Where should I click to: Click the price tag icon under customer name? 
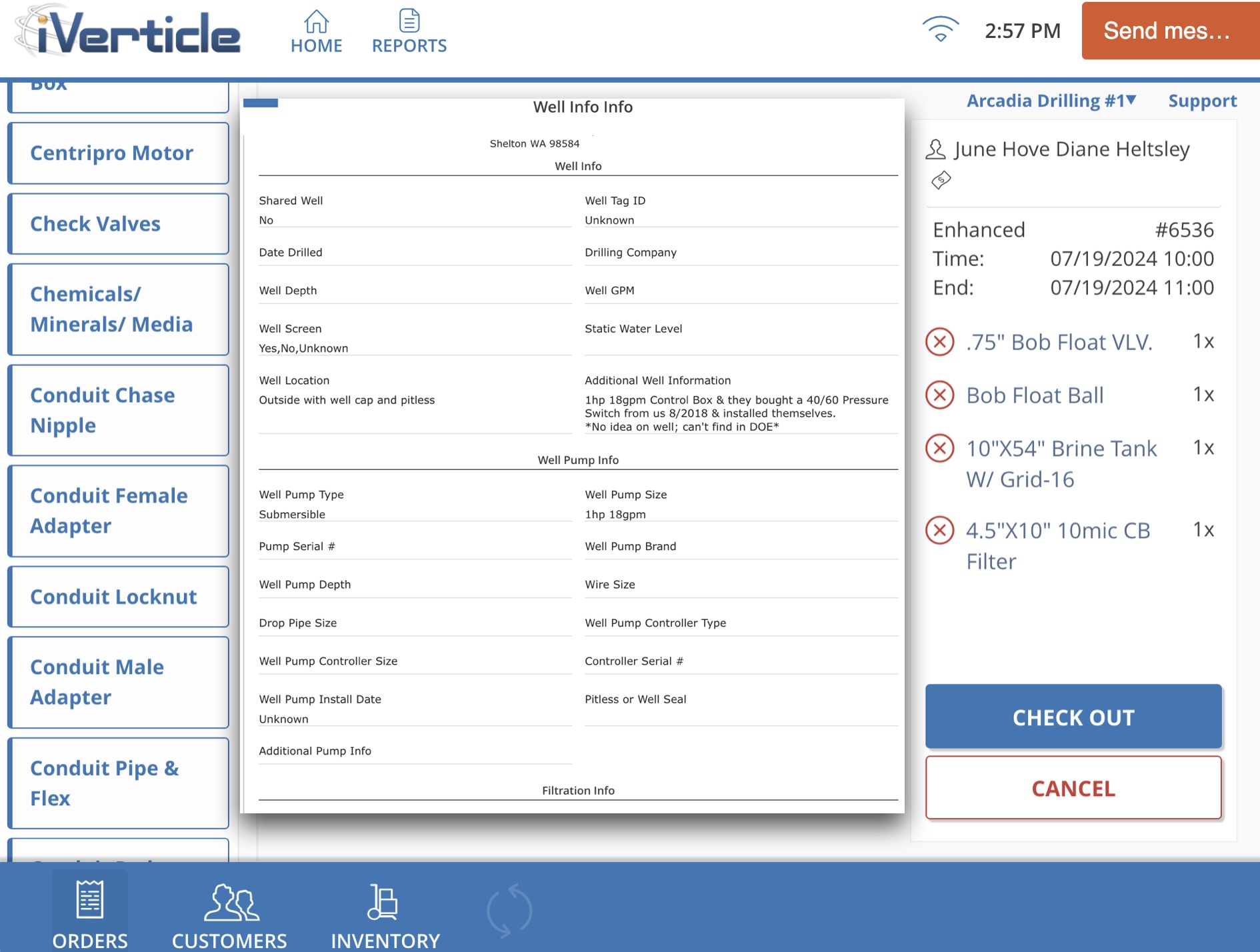tap(941, 180)
